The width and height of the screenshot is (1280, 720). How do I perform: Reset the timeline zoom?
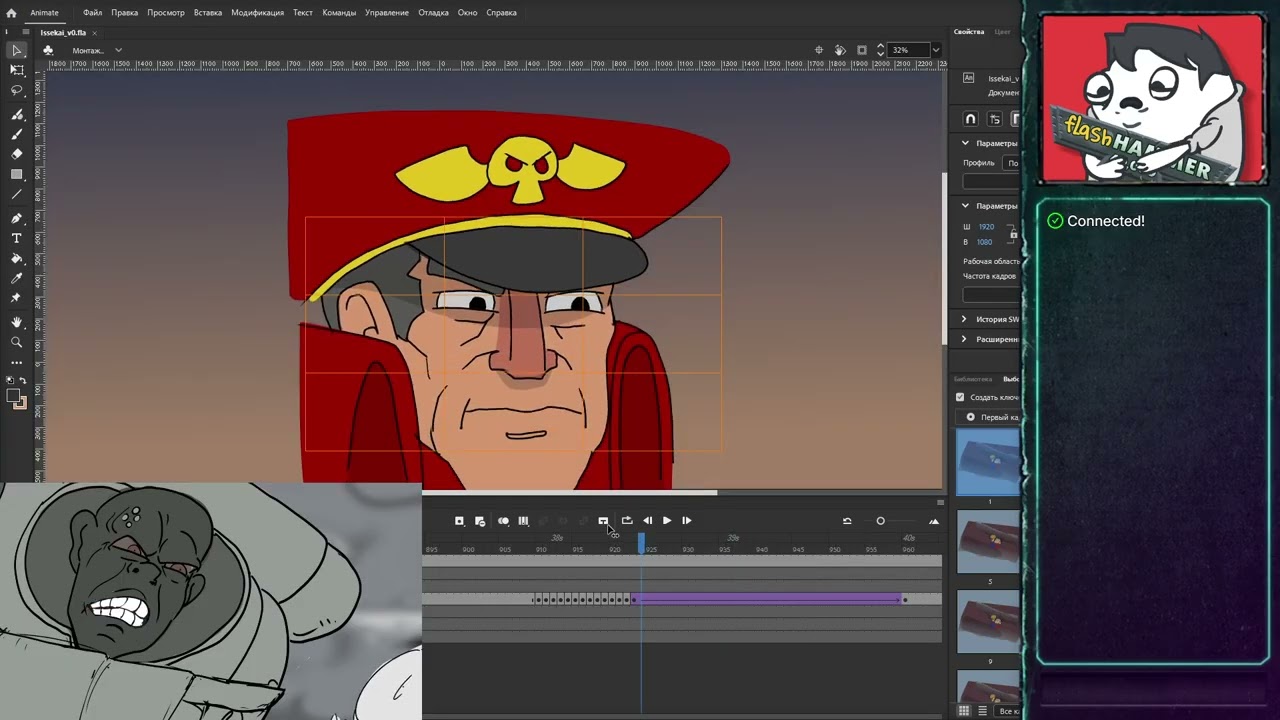point(847,521)
